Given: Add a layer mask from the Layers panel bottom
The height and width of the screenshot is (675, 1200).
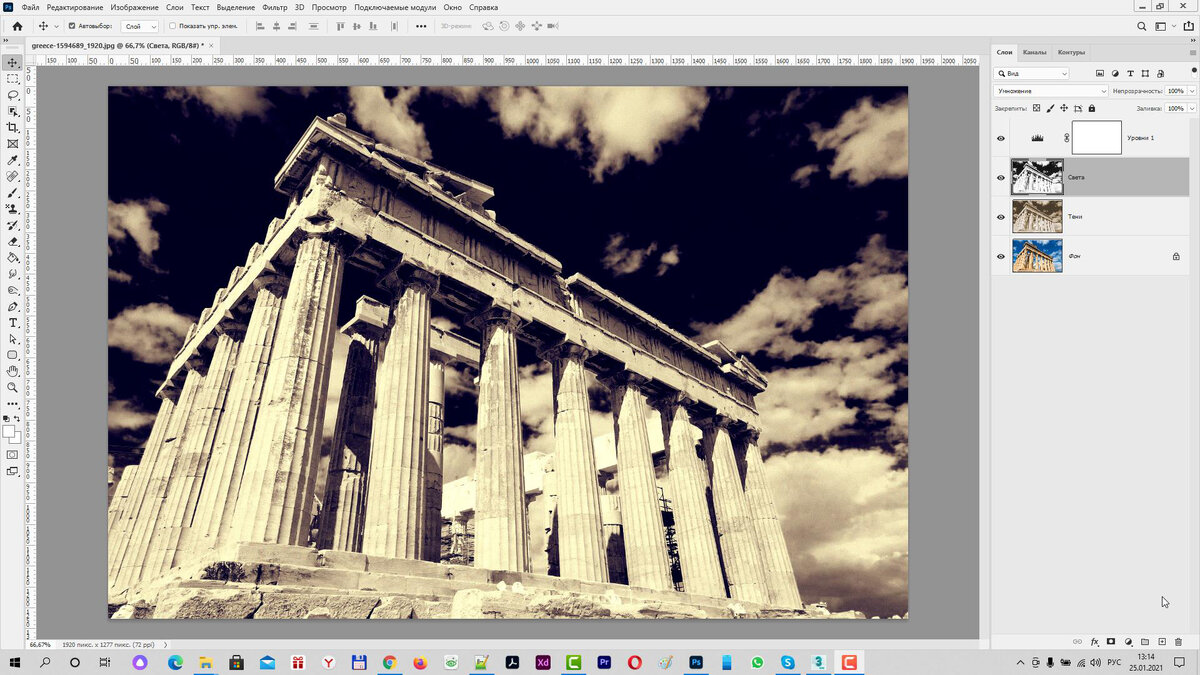Looking at the screenshot, I should [1111, 641].
